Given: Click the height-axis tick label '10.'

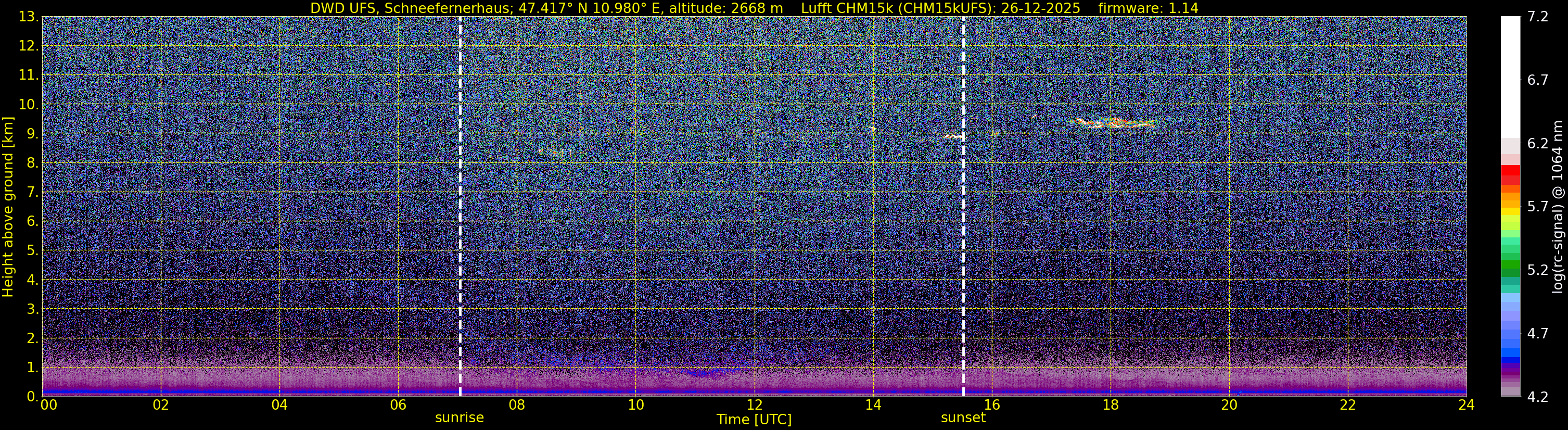Looking at the screenshot, I should [28, 105].
